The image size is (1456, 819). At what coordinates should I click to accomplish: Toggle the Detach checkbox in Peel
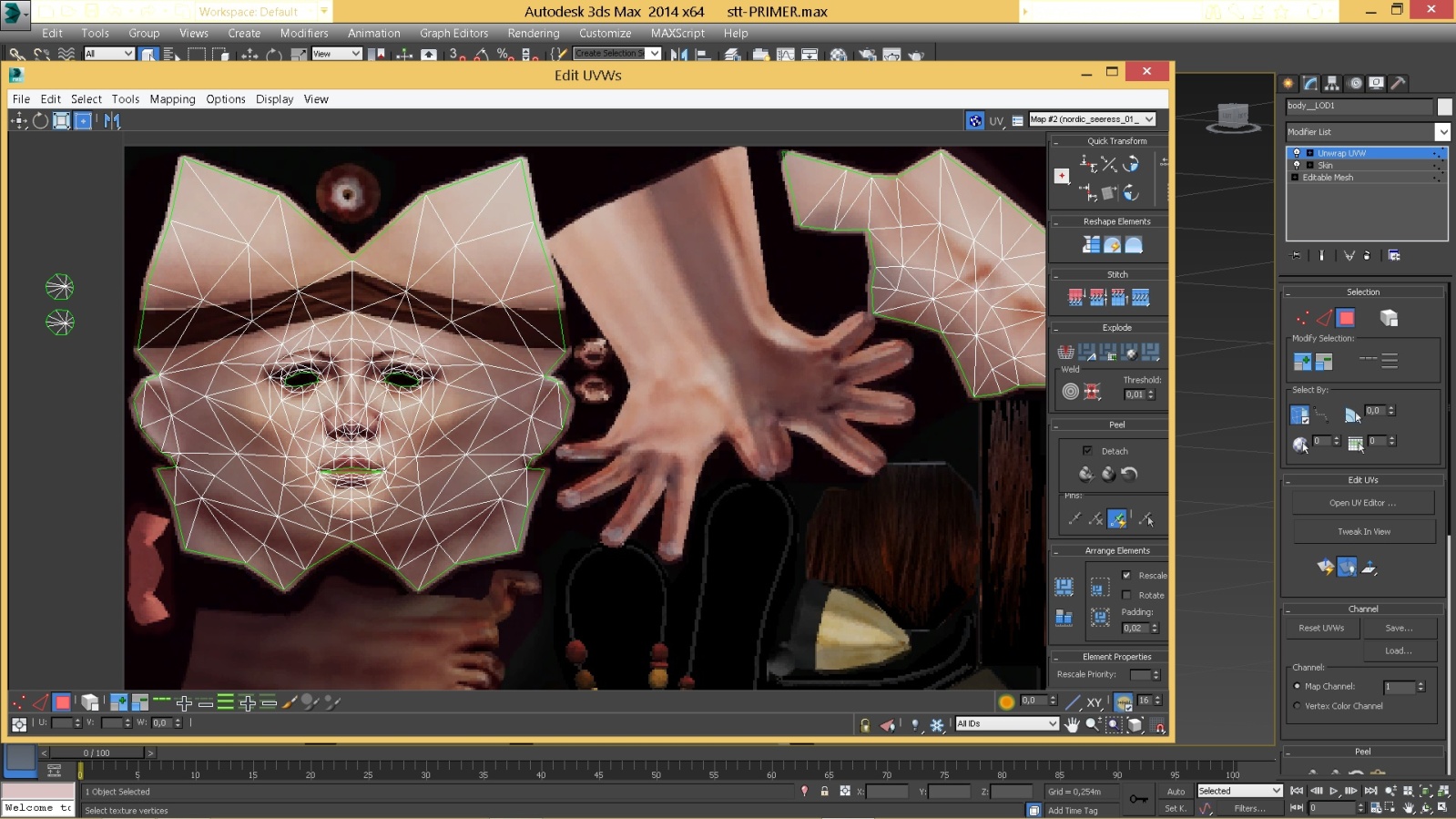pyautogui.click(x=1087, y=450)
